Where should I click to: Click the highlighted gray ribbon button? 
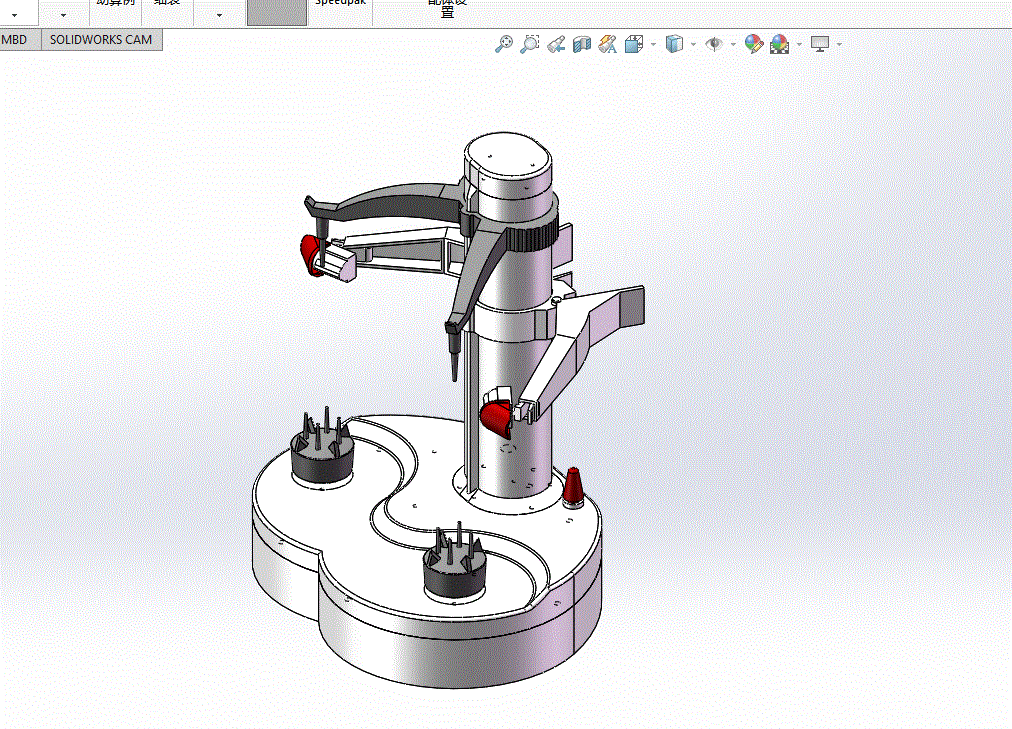point(277,12)
